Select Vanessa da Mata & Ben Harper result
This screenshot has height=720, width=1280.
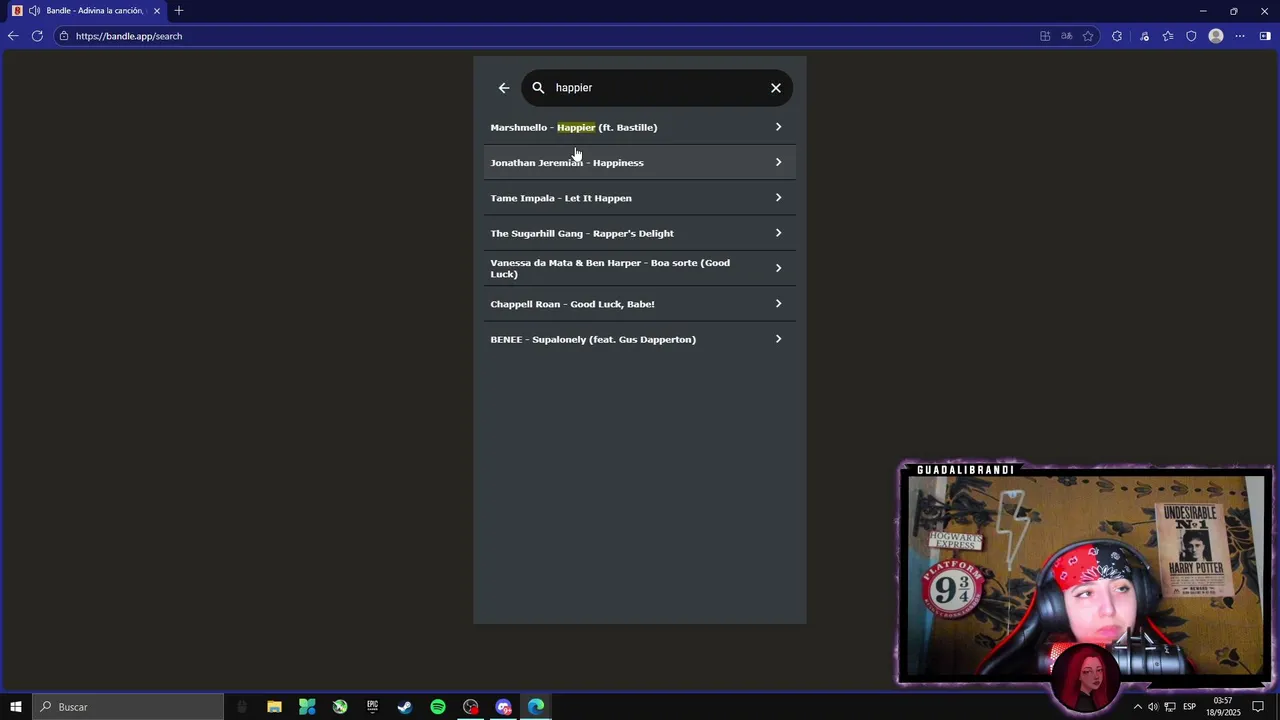click(640, 268)
